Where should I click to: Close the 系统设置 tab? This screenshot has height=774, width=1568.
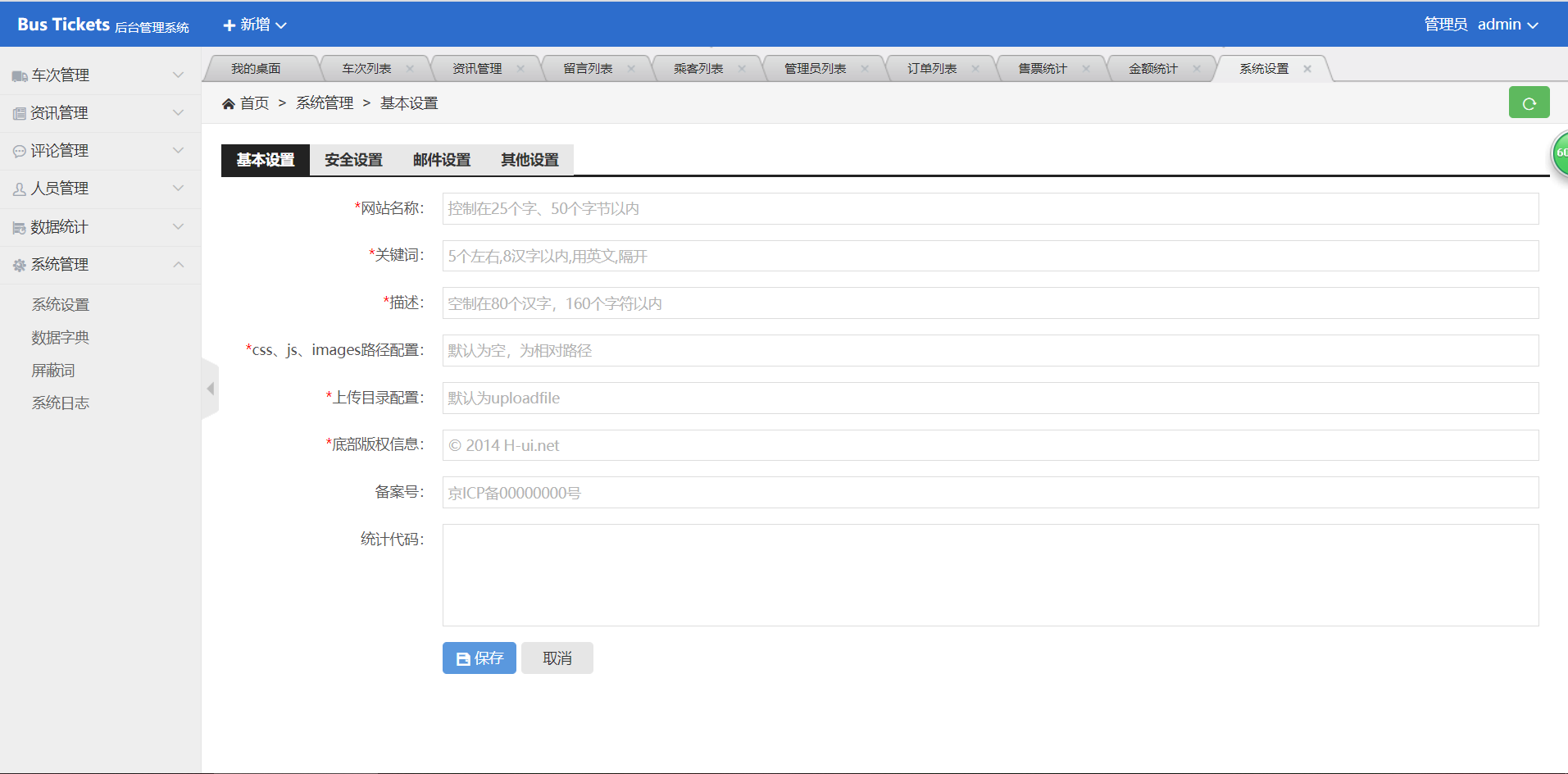point(1307,69)
